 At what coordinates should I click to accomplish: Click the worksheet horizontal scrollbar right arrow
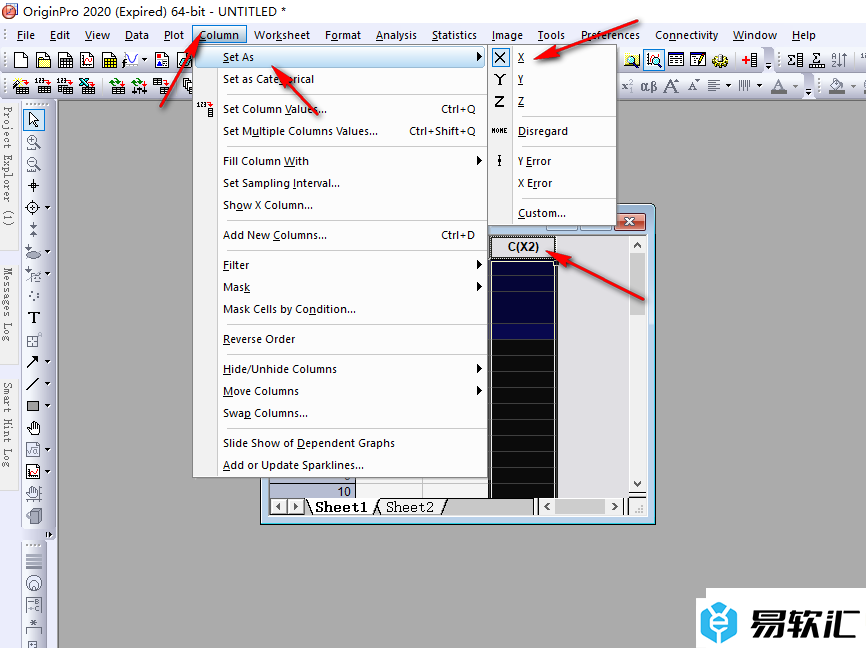coord(614,507)
